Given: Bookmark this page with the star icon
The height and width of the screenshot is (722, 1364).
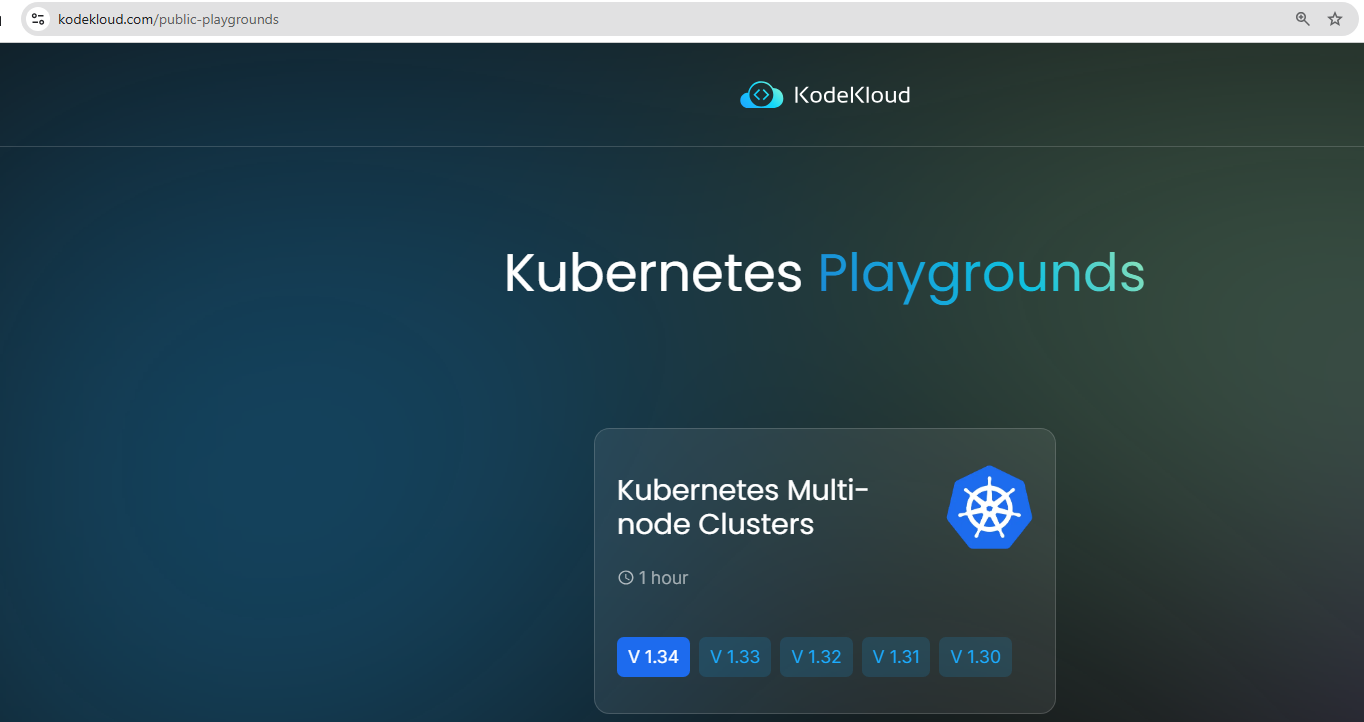Looking at the screenshot, I should [1334, 19].
